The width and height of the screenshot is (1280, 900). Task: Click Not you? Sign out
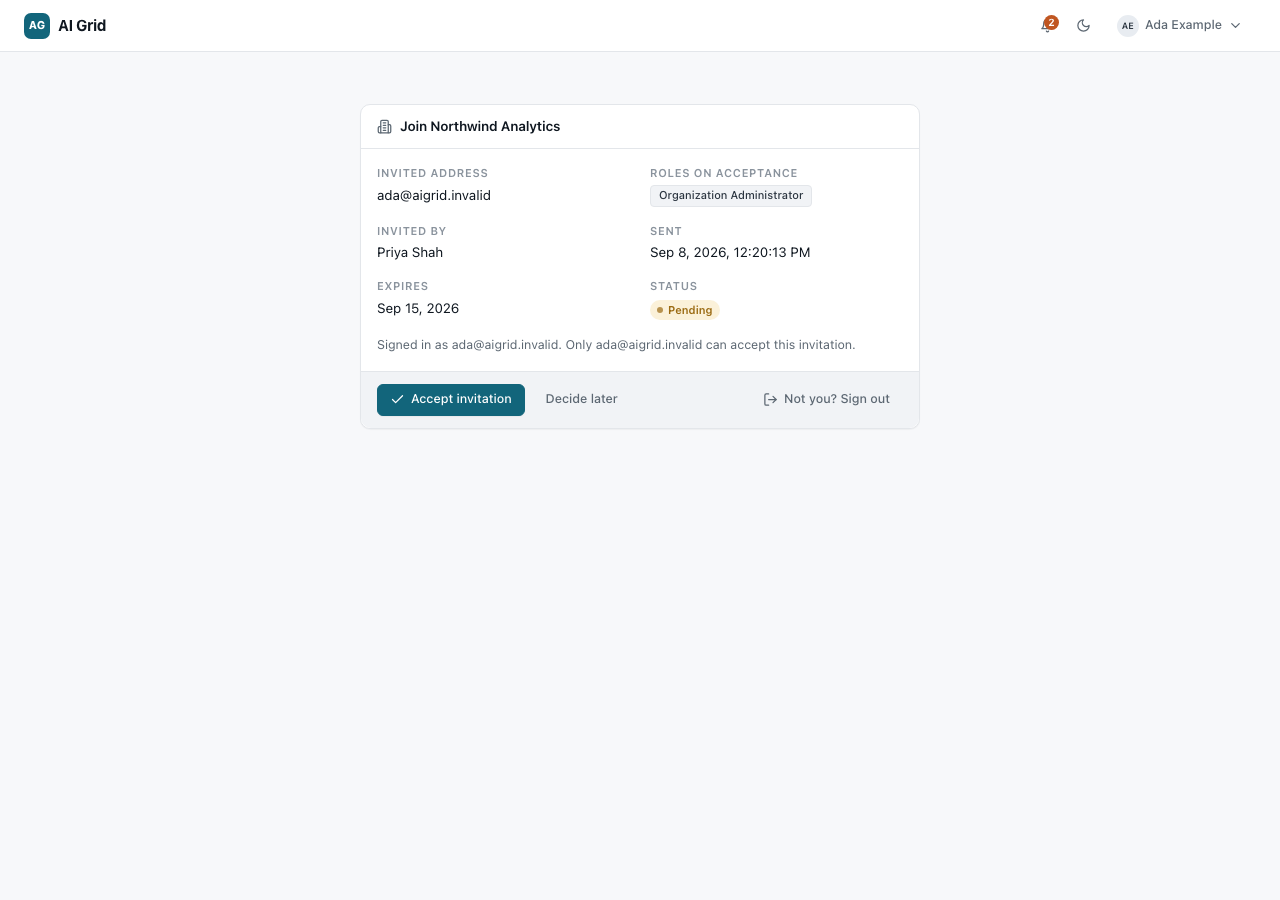coord(827,399)
